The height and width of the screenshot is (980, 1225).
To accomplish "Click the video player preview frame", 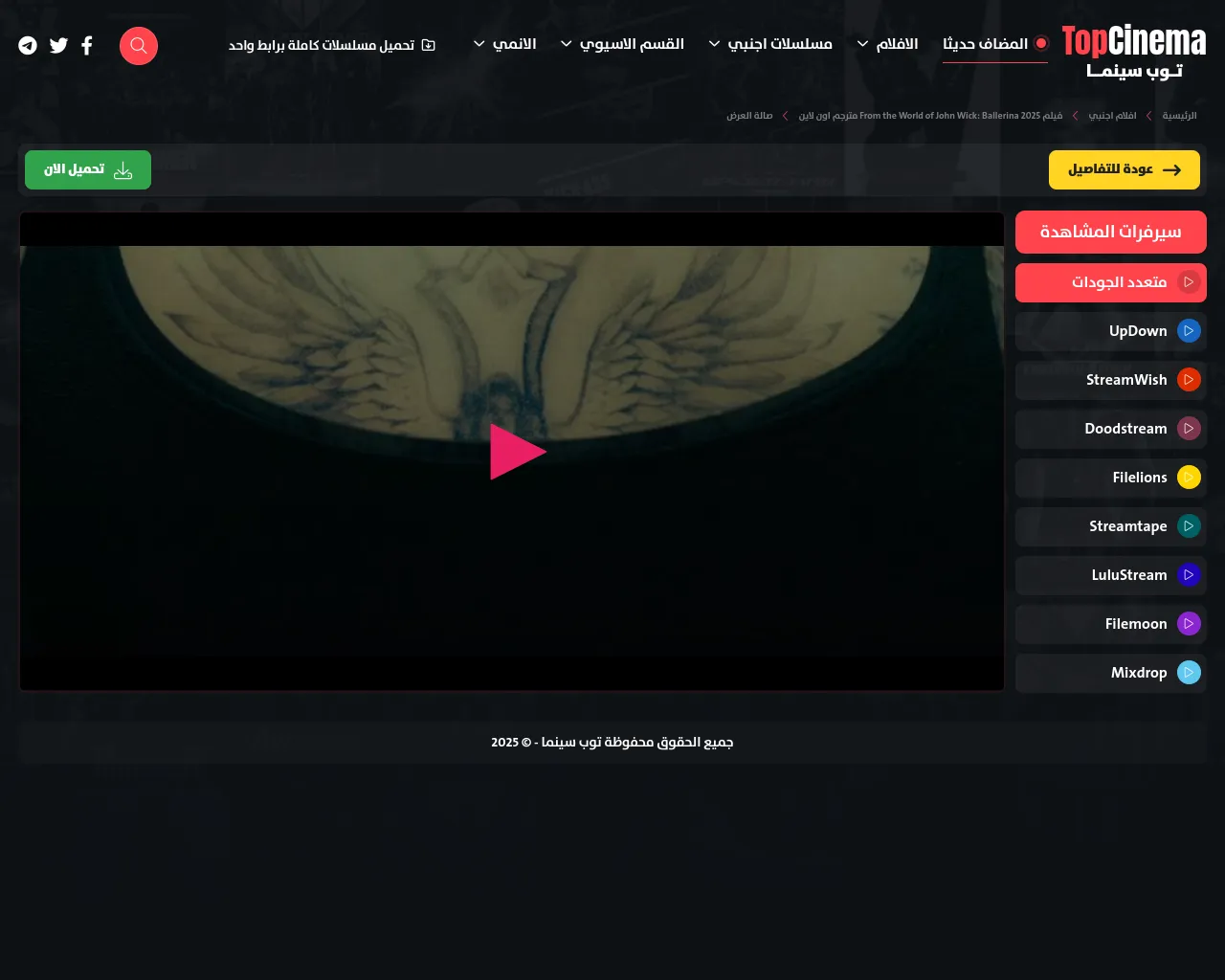I will [512, 452].
